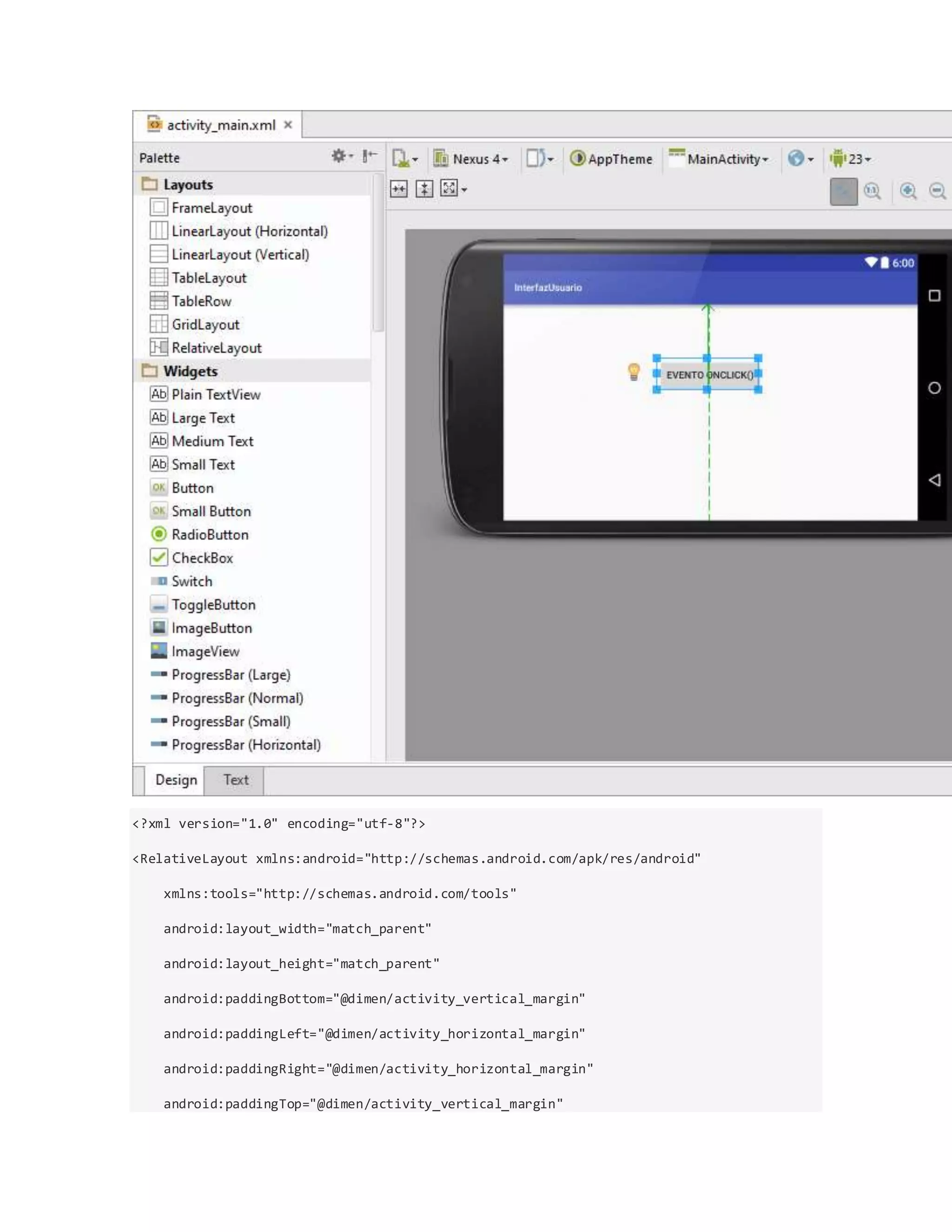The height and width of the screenshot is (1232, 952).
Task: Select the ImageButton widget
Action: [200, 628]
